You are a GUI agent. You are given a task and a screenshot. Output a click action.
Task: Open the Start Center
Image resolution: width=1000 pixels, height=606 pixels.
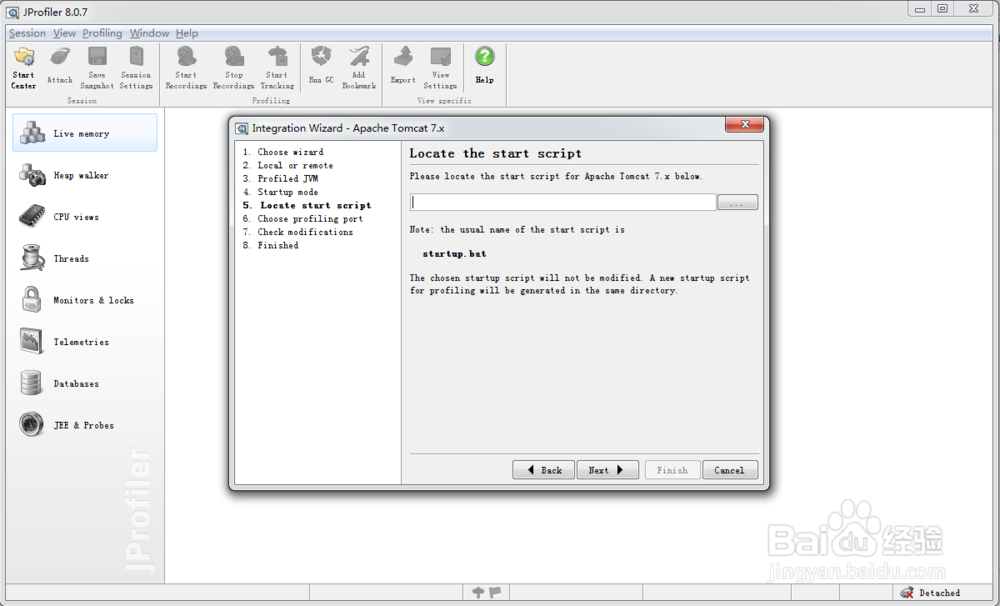tap(24, 68)
